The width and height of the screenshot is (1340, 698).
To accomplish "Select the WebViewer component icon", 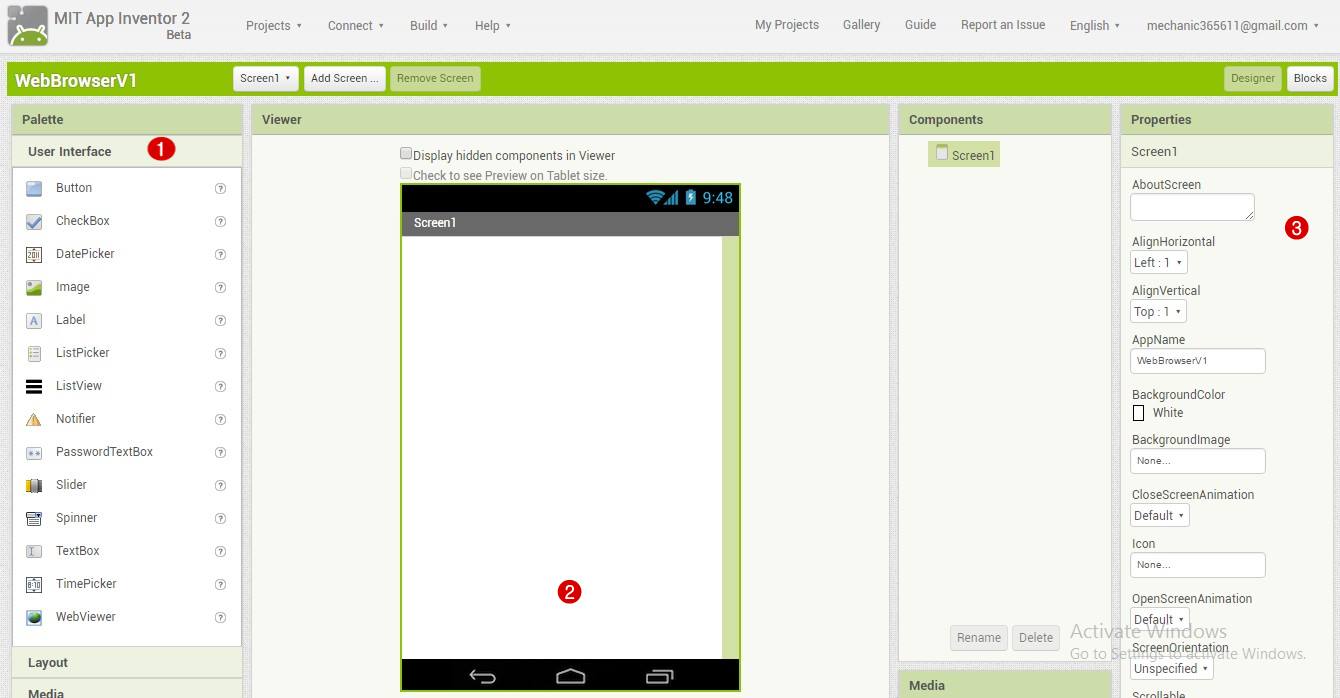I will [34, 617].
